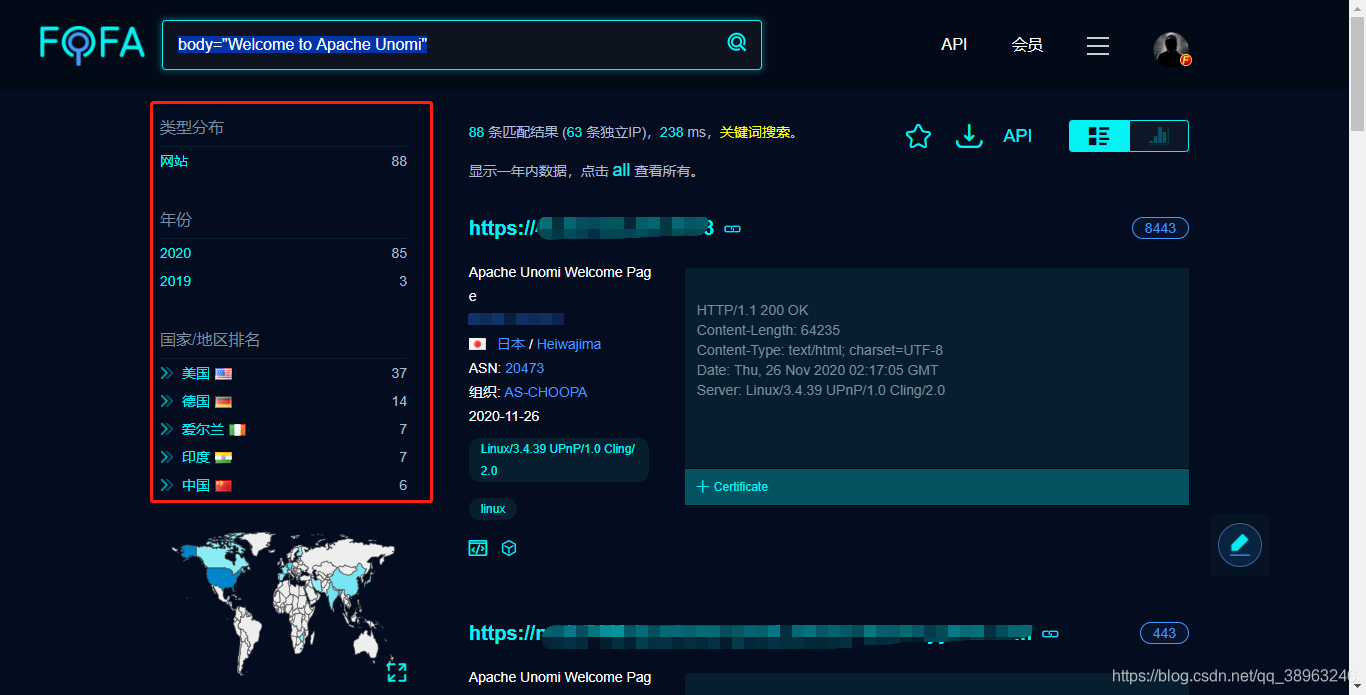
Task: Filter by 网站 type
Action: 174,161
